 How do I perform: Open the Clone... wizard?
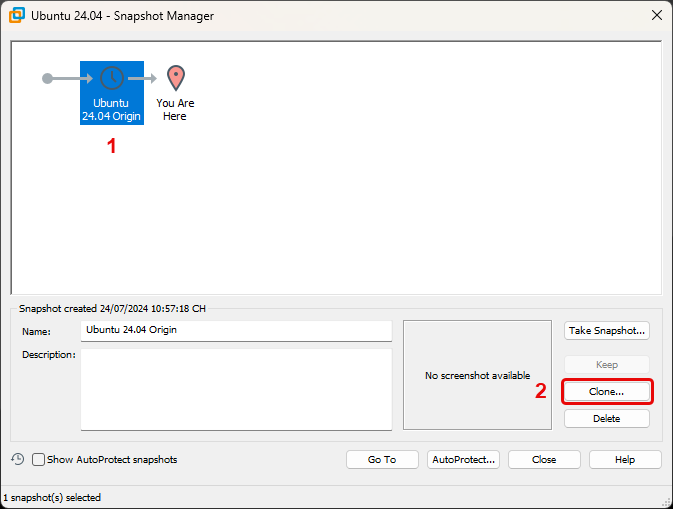(606, 392)
